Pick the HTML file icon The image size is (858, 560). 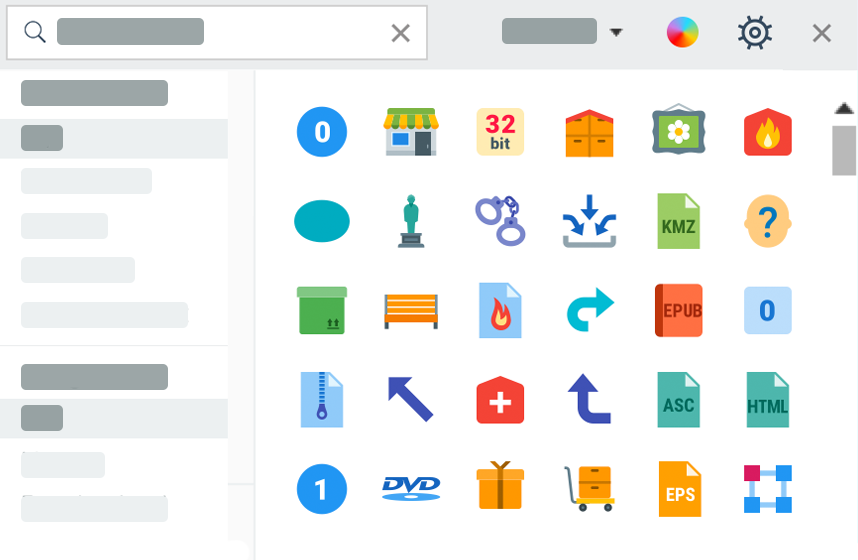[768, 400]
